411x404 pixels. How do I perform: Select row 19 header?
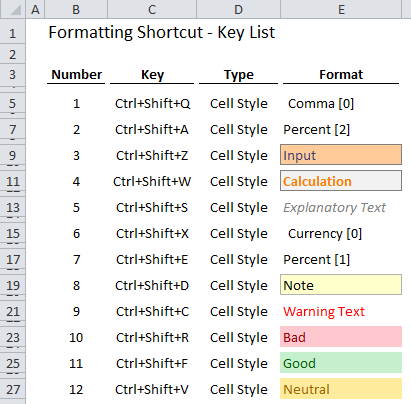click(x=13, y=285)
